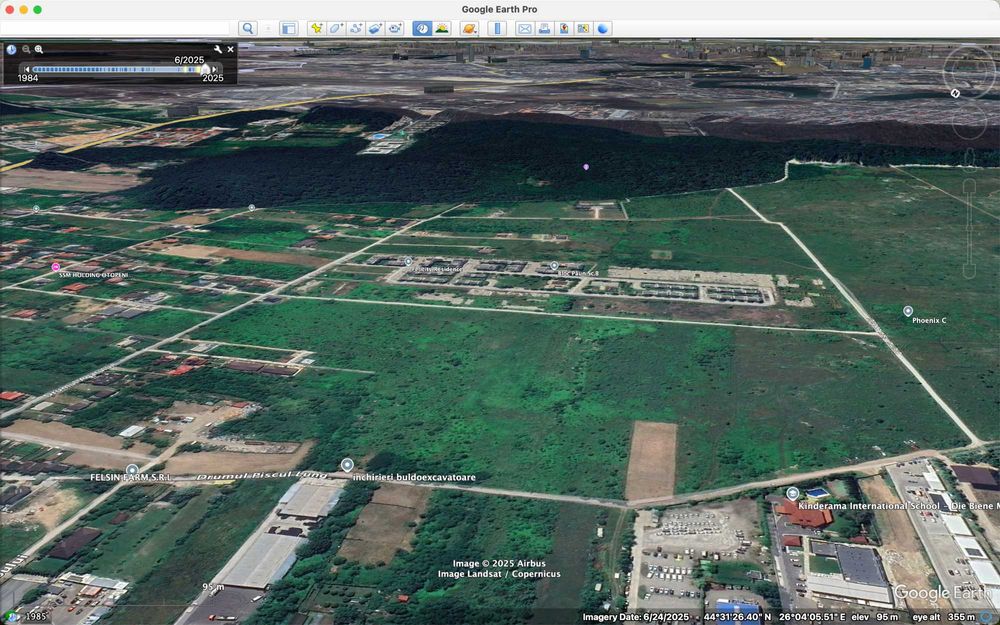Viewport: 1000px width, 625px height.
Task: Record a tour icon
Action: click(x=395, y=28)
